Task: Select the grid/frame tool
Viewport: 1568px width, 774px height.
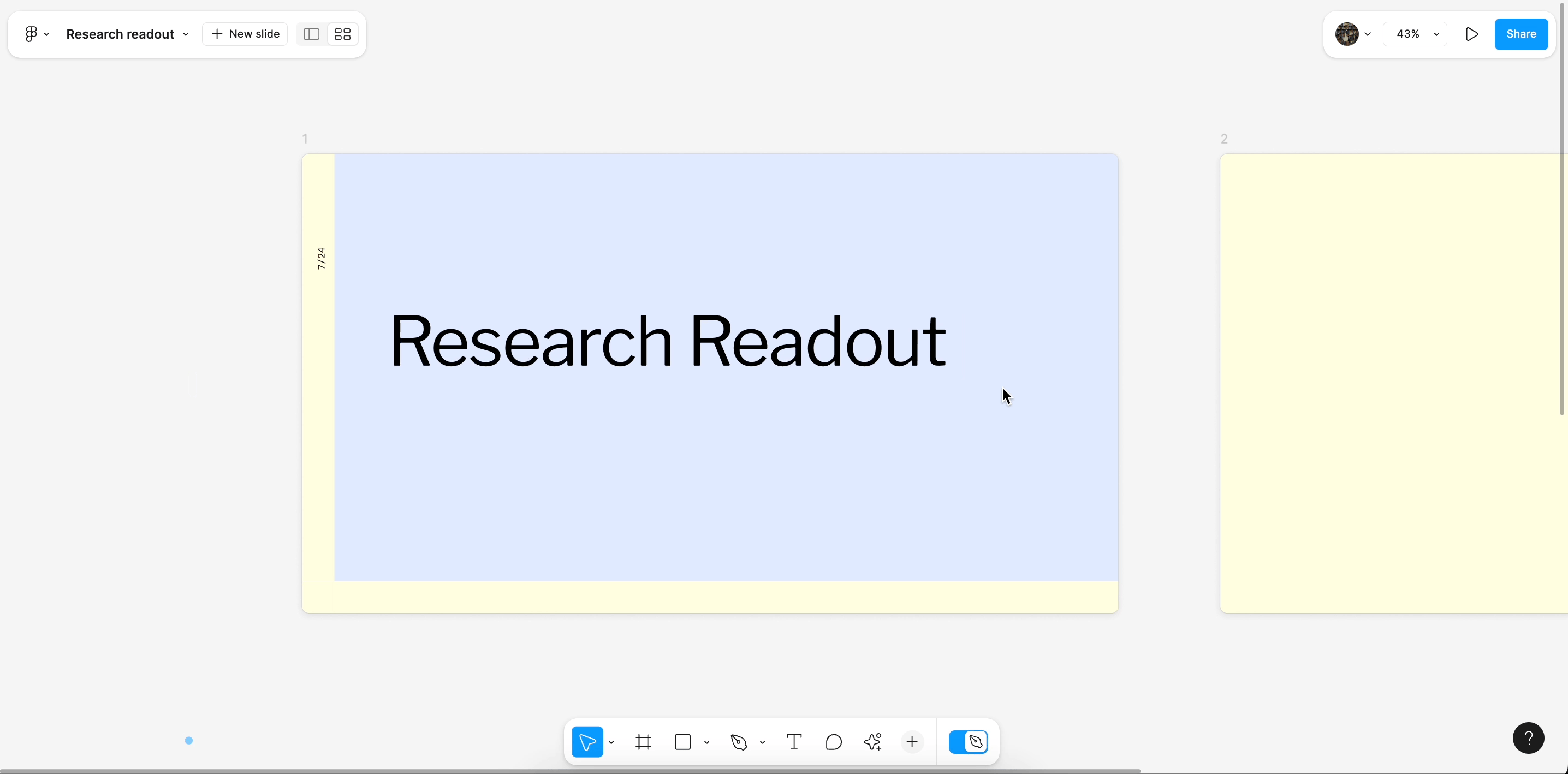Action: (x=644, y=742)
